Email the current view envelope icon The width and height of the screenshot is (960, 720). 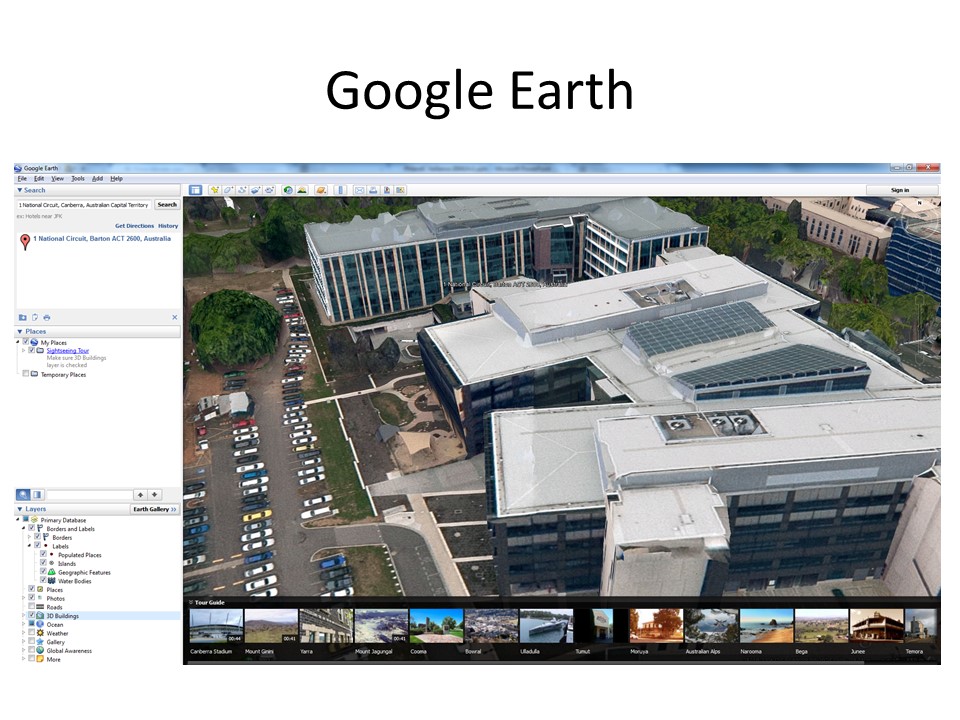[359, 190]
